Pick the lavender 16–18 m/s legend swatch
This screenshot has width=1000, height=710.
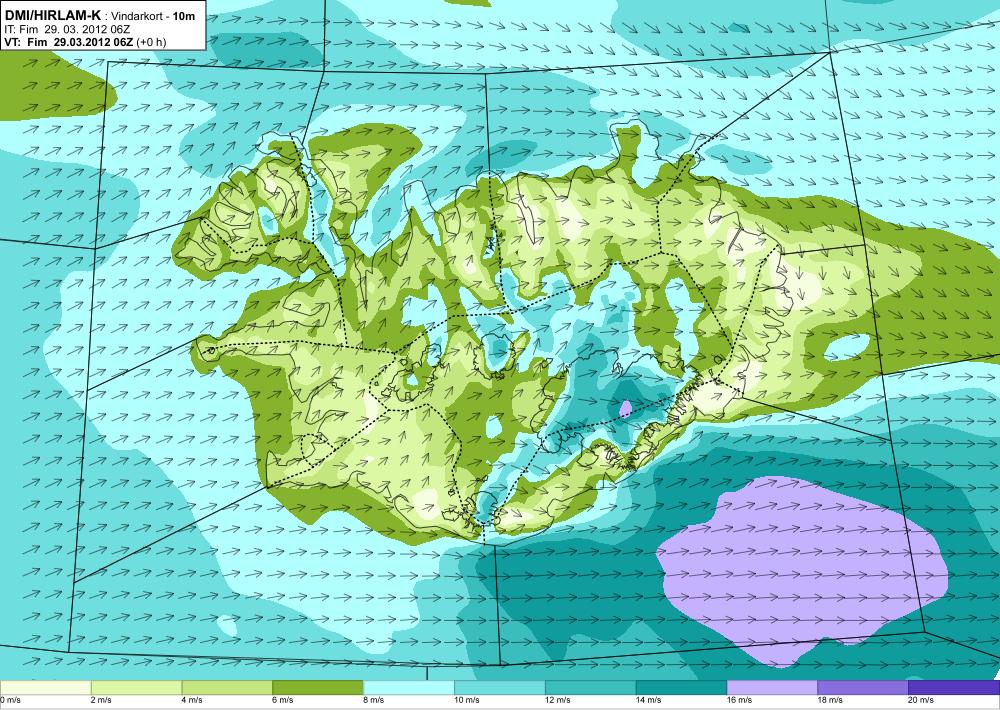(772, 688)
